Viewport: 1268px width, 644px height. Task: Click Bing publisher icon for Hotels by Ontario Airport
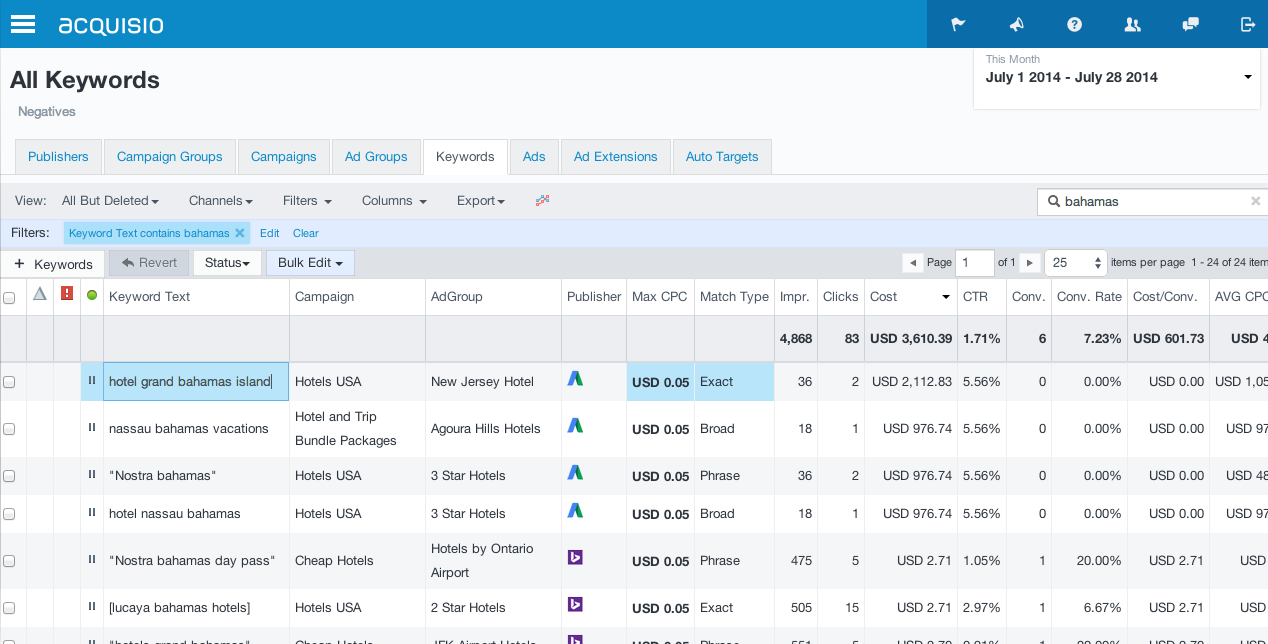pyautogui.click(x=575, y=557)
